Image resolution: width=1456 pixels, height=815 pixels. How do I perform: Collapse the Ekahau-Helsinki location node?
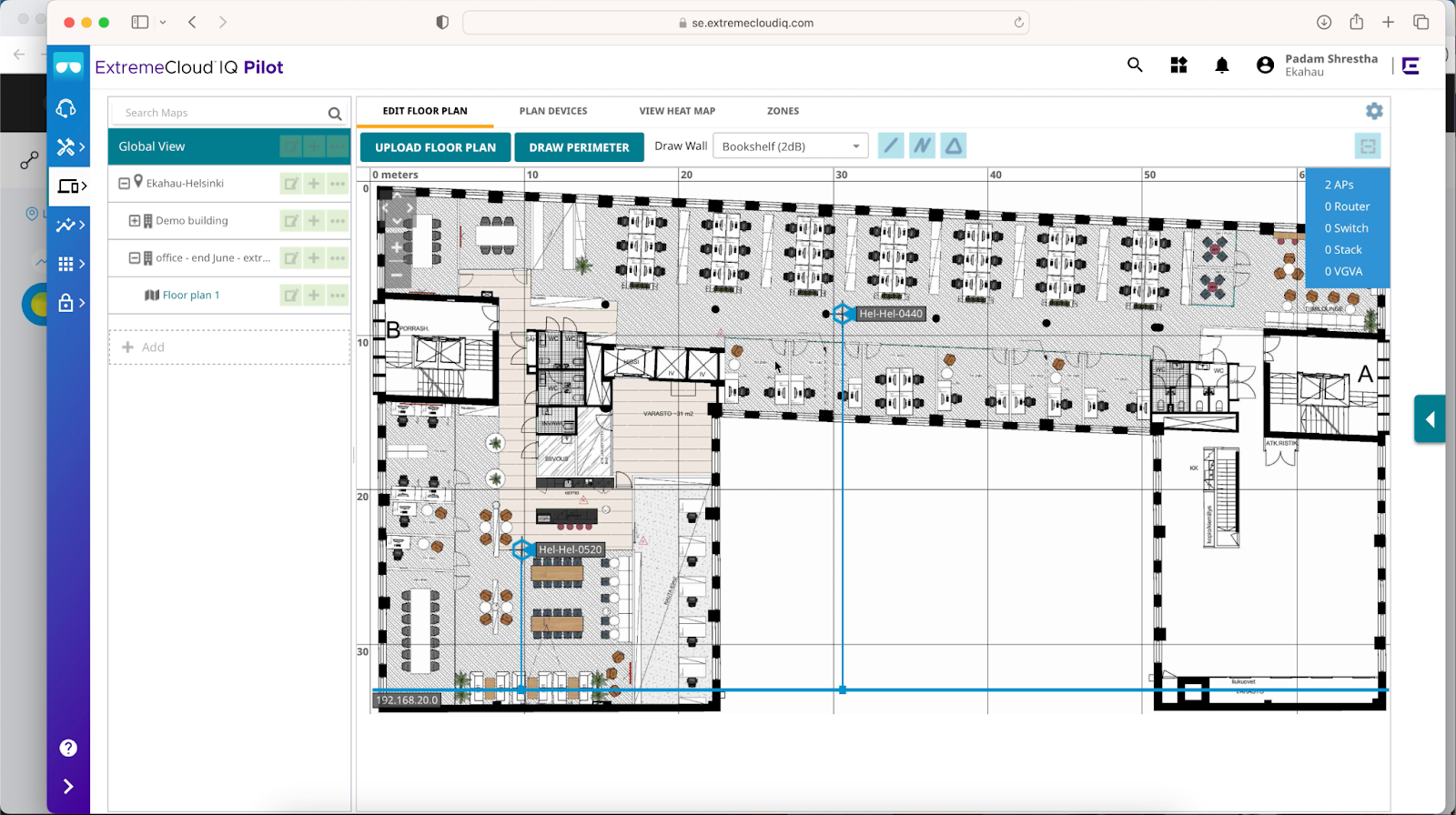(x=125, y=184)
